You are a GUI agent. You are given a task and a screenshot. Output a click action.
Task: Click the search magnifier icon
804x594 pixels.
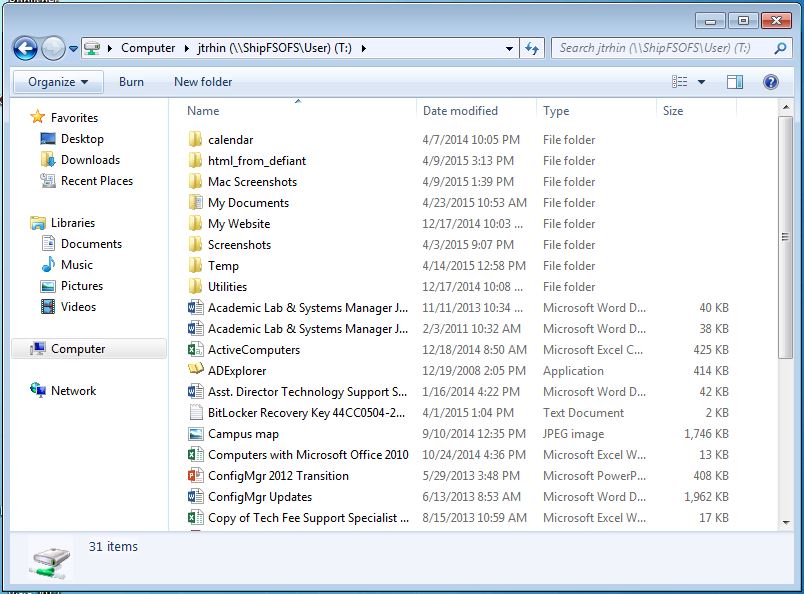click(x=780, y=48)
